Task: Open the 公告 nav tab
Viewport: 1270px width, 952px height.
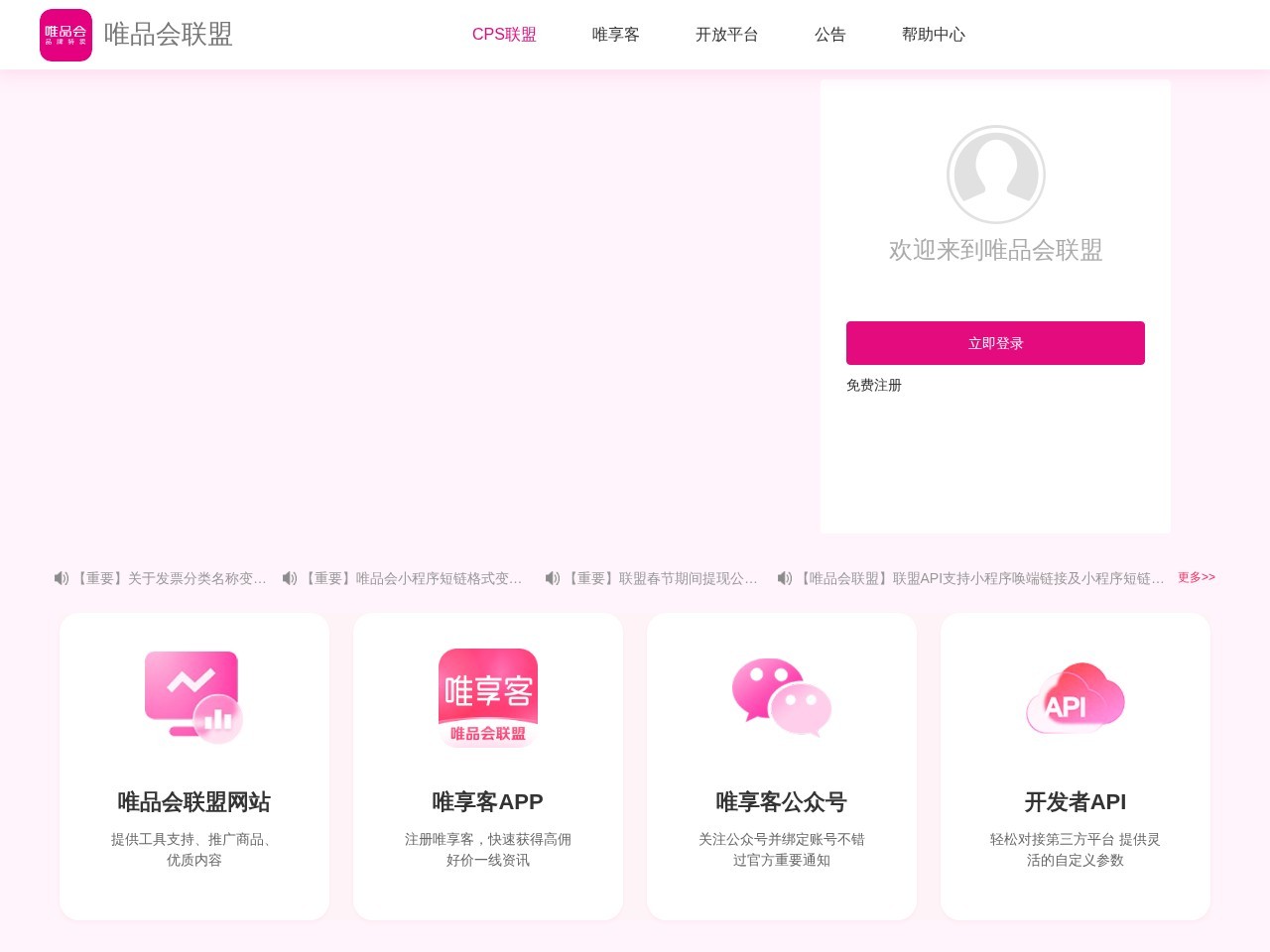Action: click(x=830, y=35)
